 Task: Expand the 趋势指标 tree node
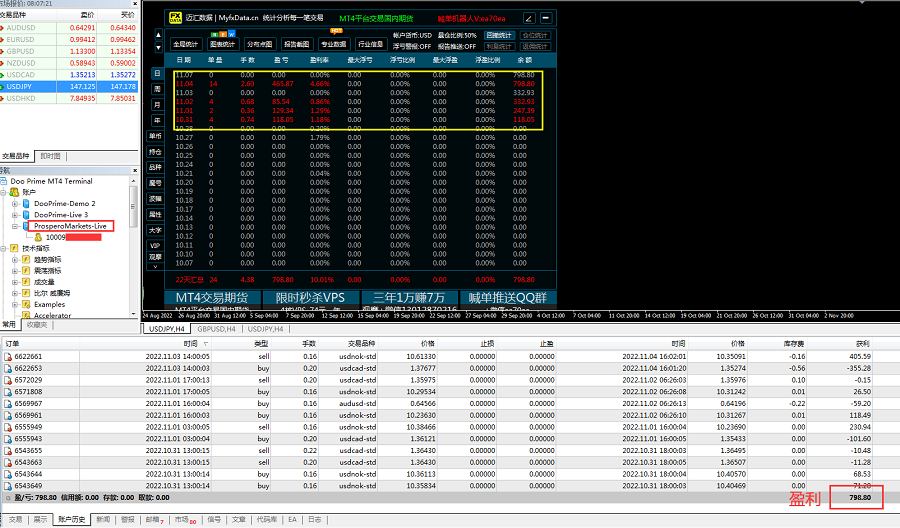pos(15,260)
